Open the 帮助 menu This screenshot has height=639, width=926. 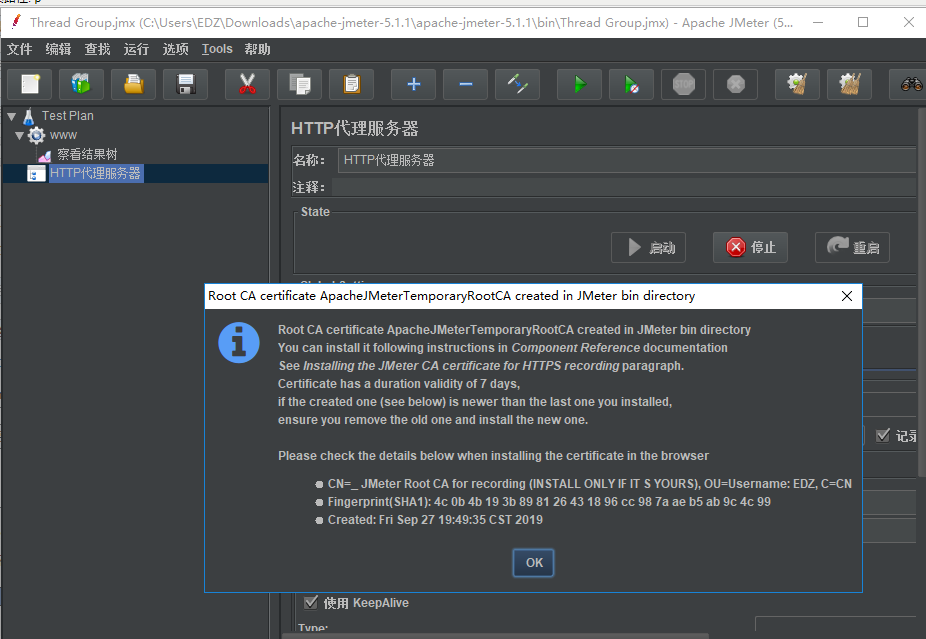pos(257,49)
